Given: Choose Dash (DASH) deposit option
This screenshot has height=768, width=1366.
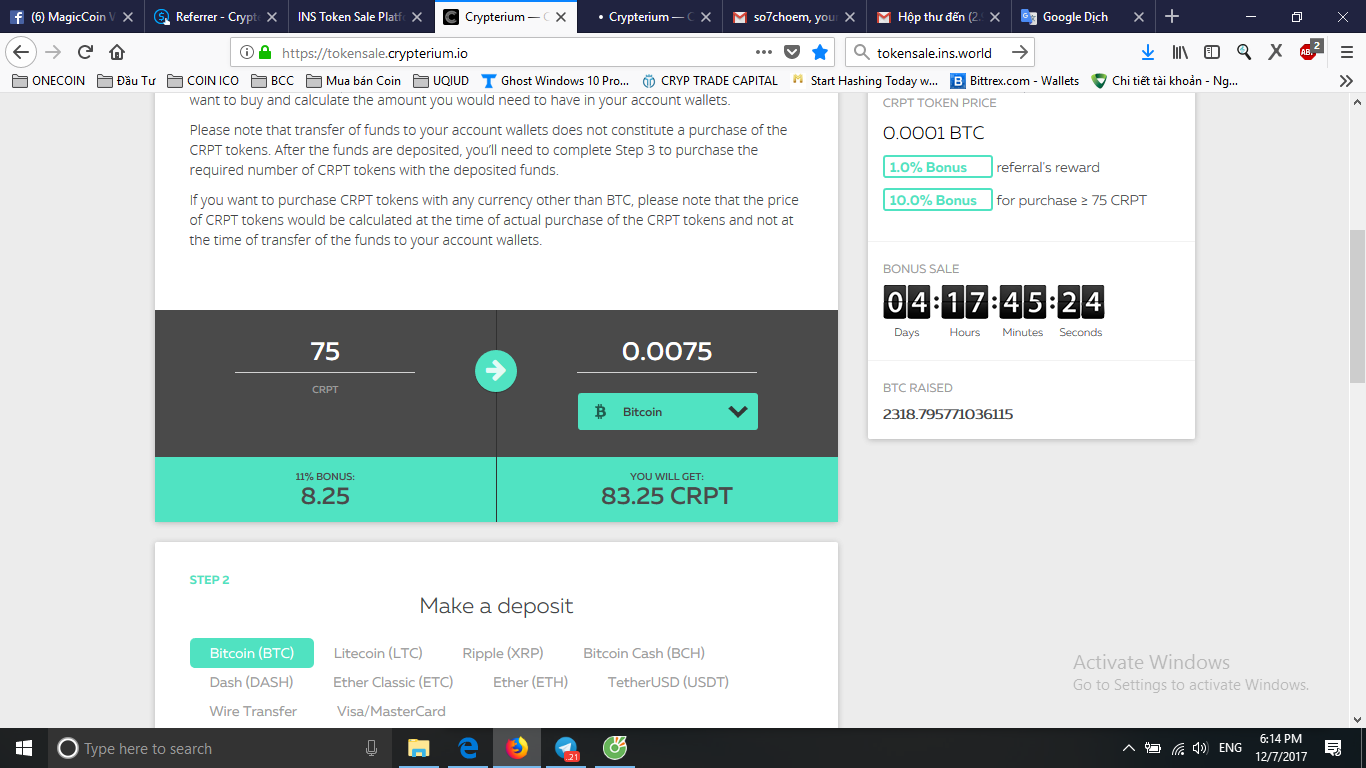Looking at the screenshot, I should pos(251,682).
